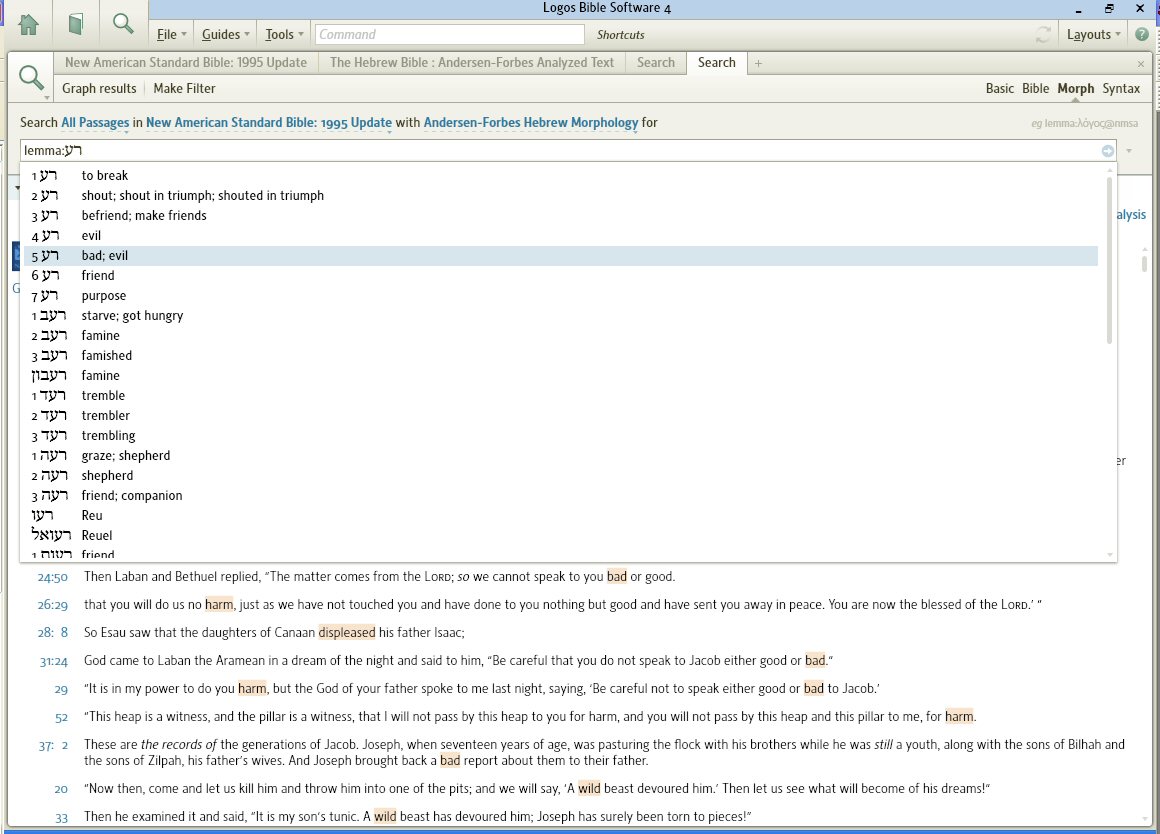Open verse reference 31:24
The image size is (1160, 834).
(x=53, y=662)
